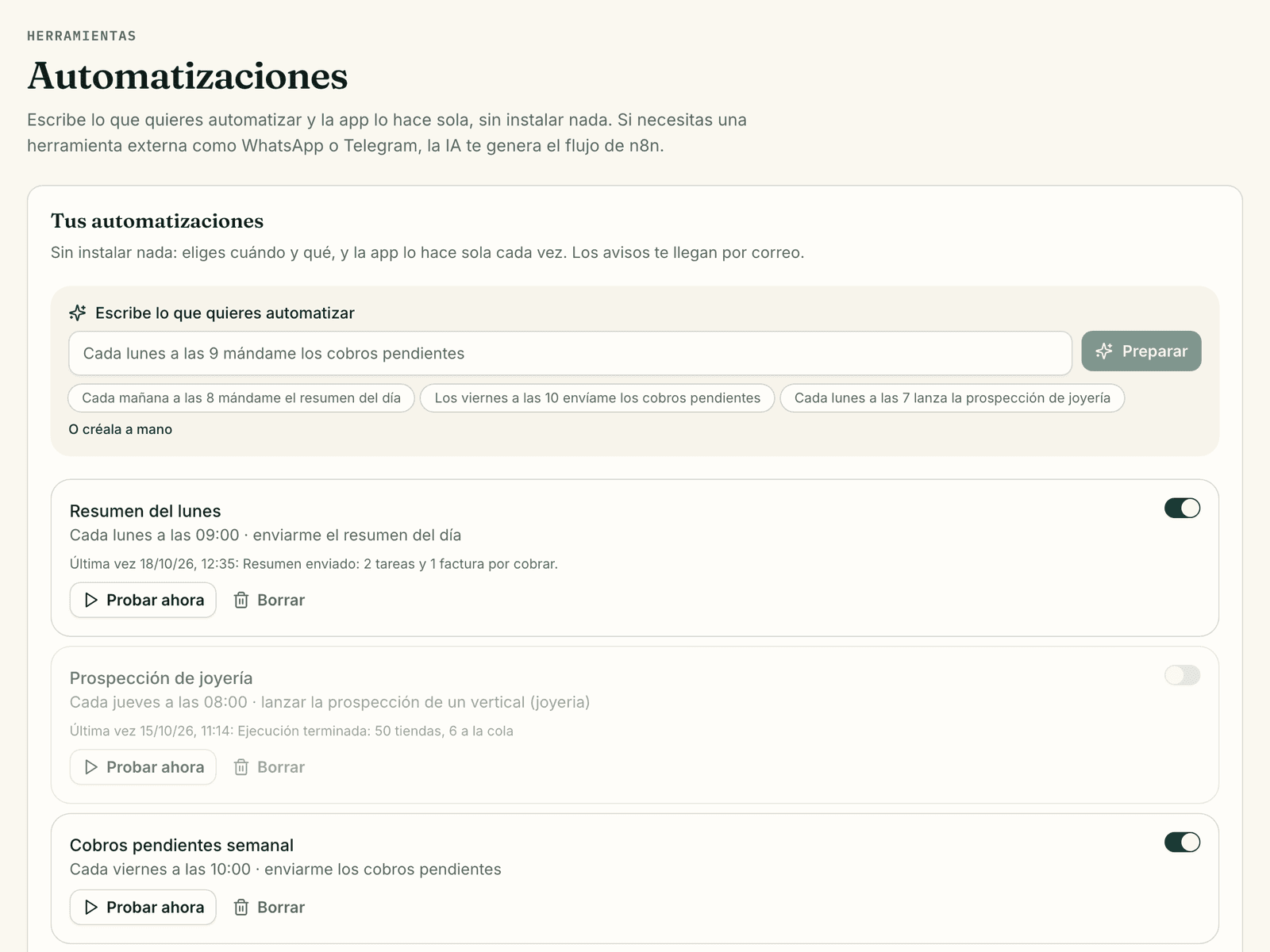This screenshot has height=952, width=1270.
Task: Click 'Borrar' text for Cobros pendientes semanal
Action: click(281, 907)
